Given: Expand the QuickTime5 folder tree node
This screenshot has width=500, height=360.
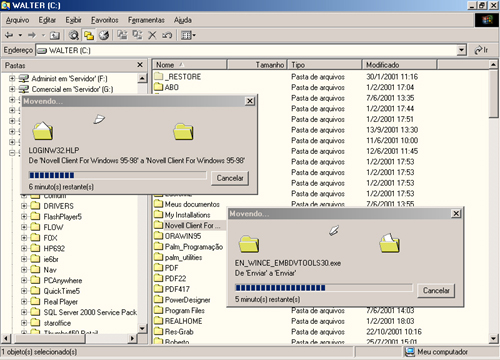Looking at the screenshot, I should 24,291.
